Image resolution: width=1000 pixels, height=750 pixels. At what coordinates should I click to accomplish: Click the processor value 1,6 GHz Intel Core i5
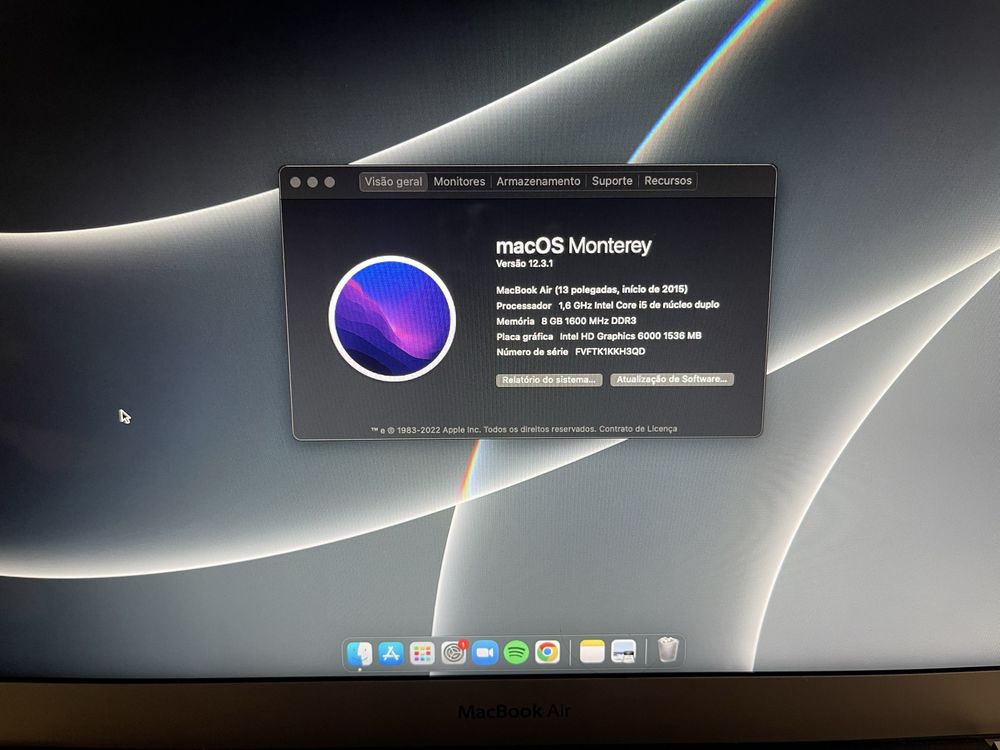(x=638, y=305)
